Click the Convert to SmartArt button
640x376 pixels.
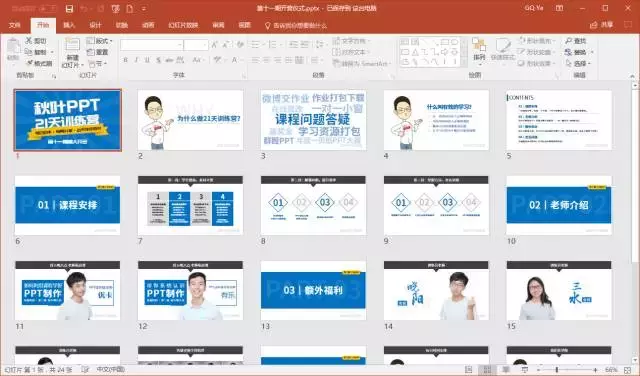click(x=361, y=64)
